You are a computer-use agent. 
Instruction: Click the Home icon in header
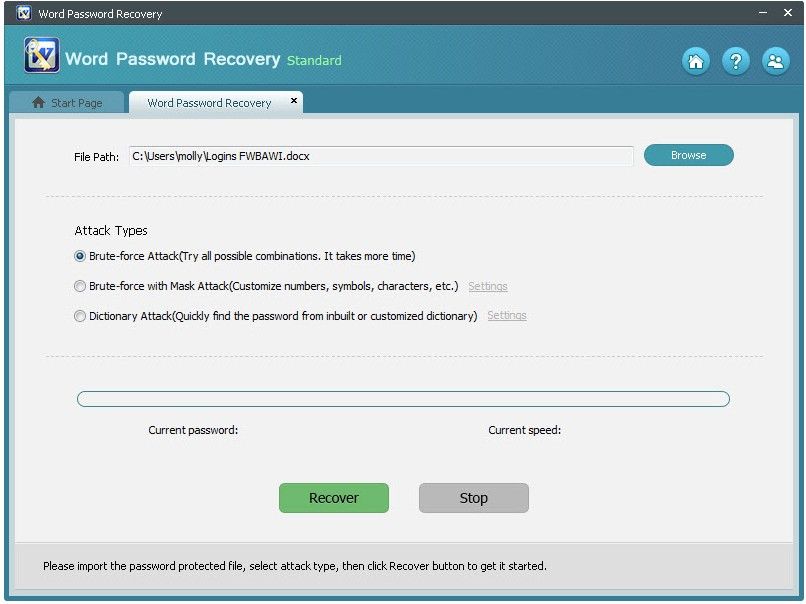coord(695,62)
